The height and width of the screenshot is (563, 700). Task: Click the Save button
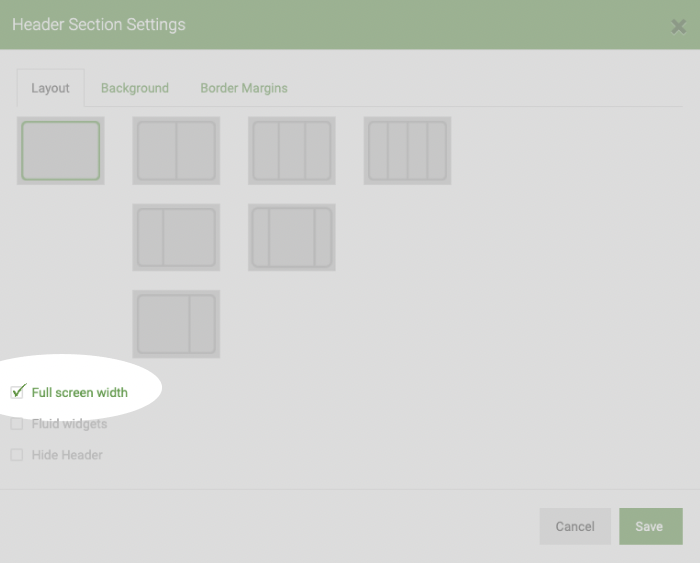pos(650,526)
